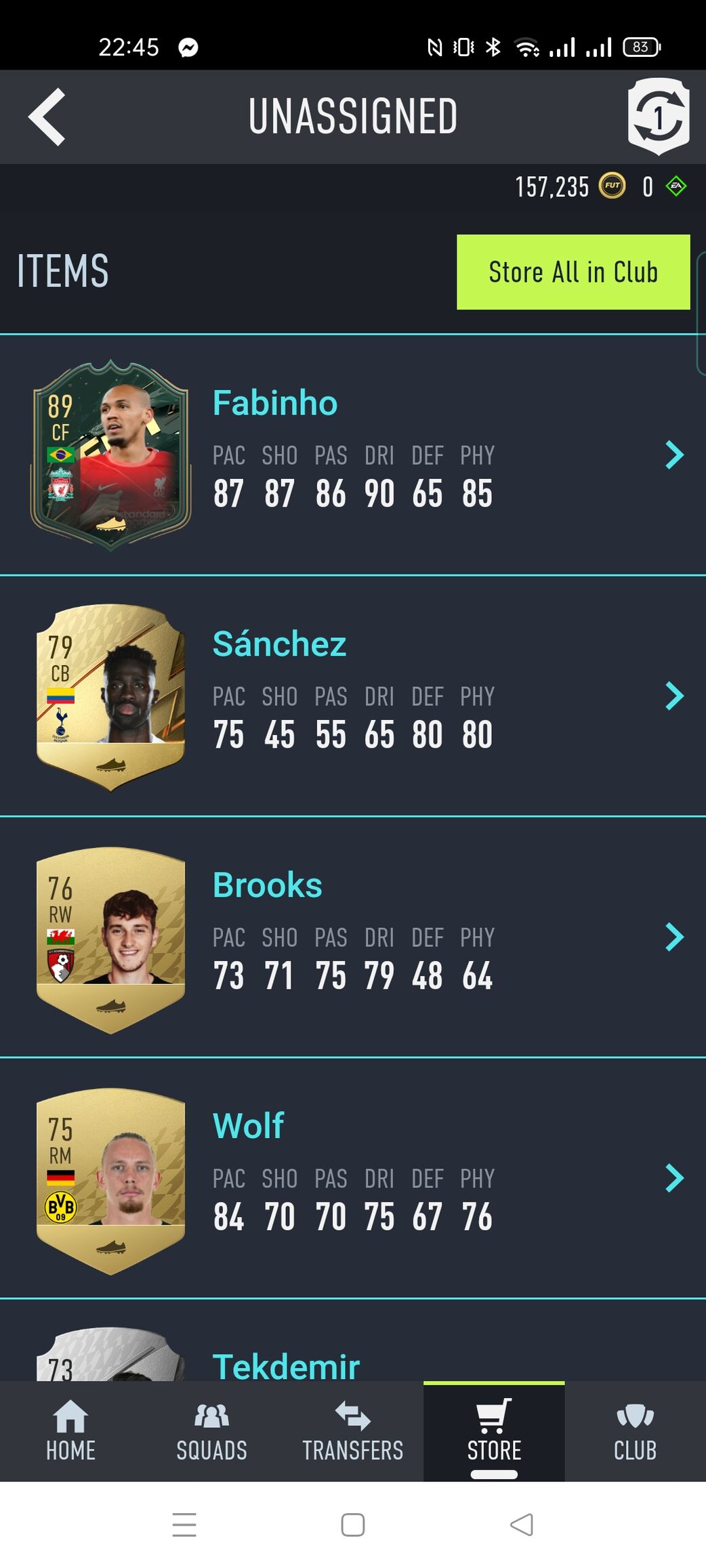The height and width of the screenshot is (1568, 706).
Task: Tap the Android home square button
Action: pos(352,1525)
